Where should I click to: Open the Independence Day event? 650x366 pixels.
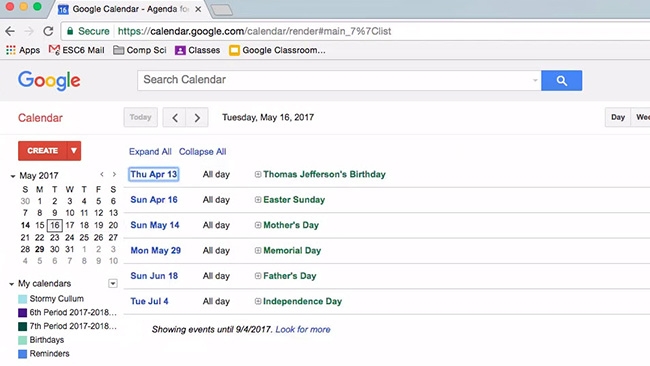tap(302, 301)
